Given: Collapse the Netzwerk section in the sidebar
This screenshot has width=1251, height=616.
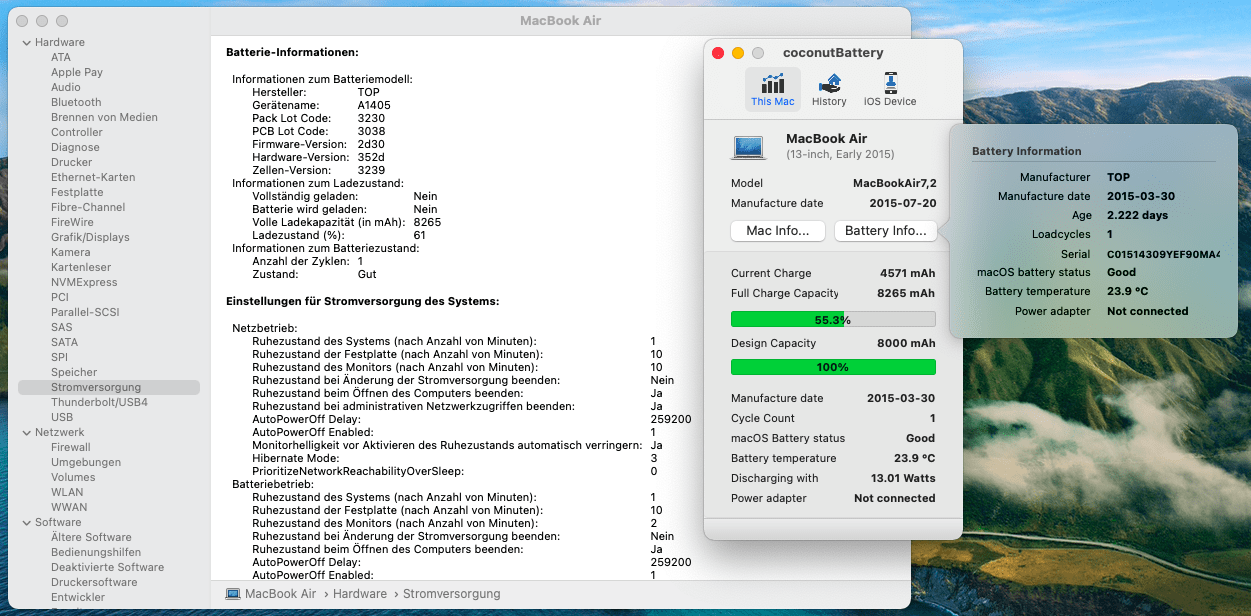Looking at the screenshot, I should click(x=26, y=432).
